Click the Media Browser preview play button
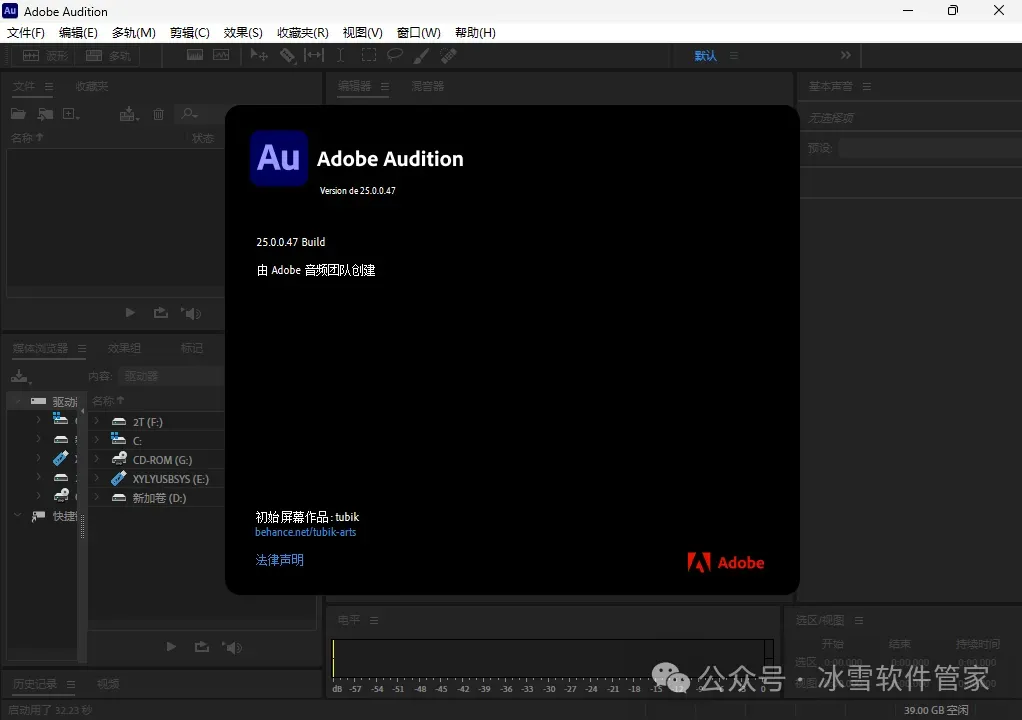This screenshot has width=1022, height=720. click(171, 646)
